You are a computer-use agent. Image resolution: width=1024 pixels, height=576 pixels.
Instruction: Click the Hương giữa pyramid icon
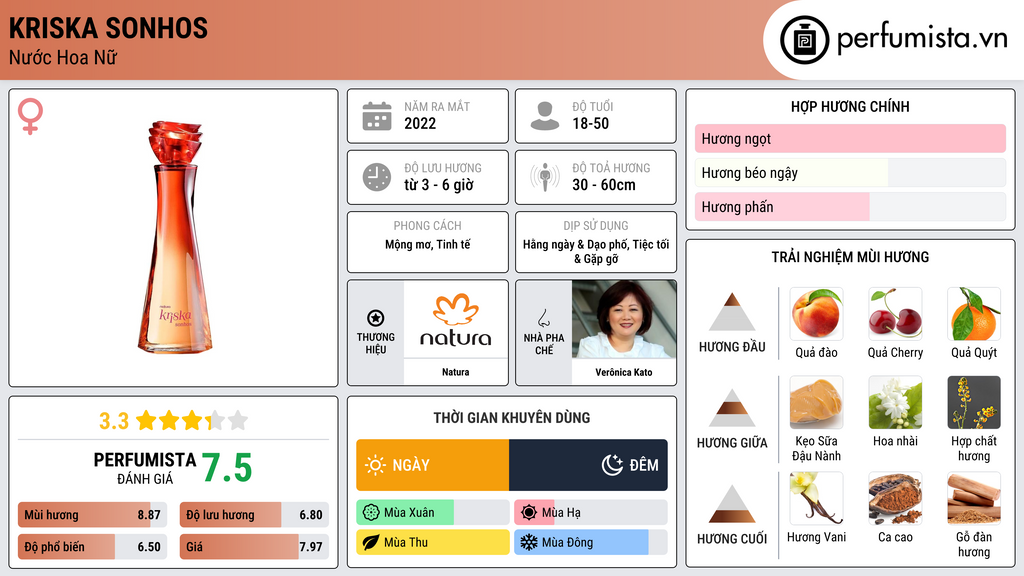[x=732, y=408]
